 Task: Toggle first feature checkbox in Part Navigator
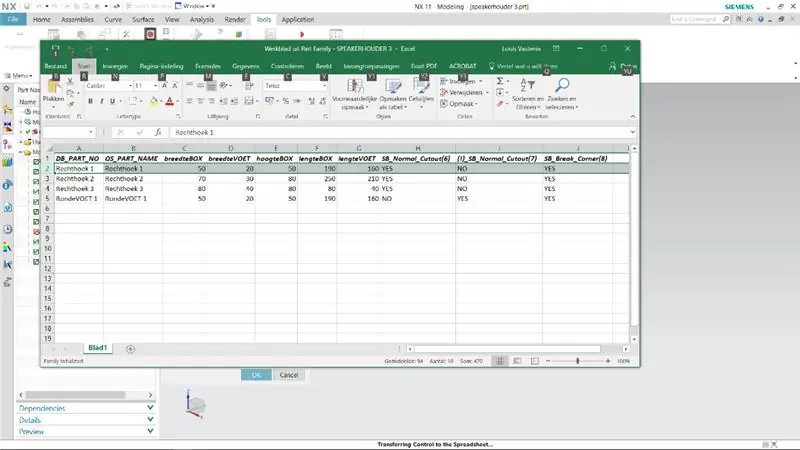tap(36, 162)
